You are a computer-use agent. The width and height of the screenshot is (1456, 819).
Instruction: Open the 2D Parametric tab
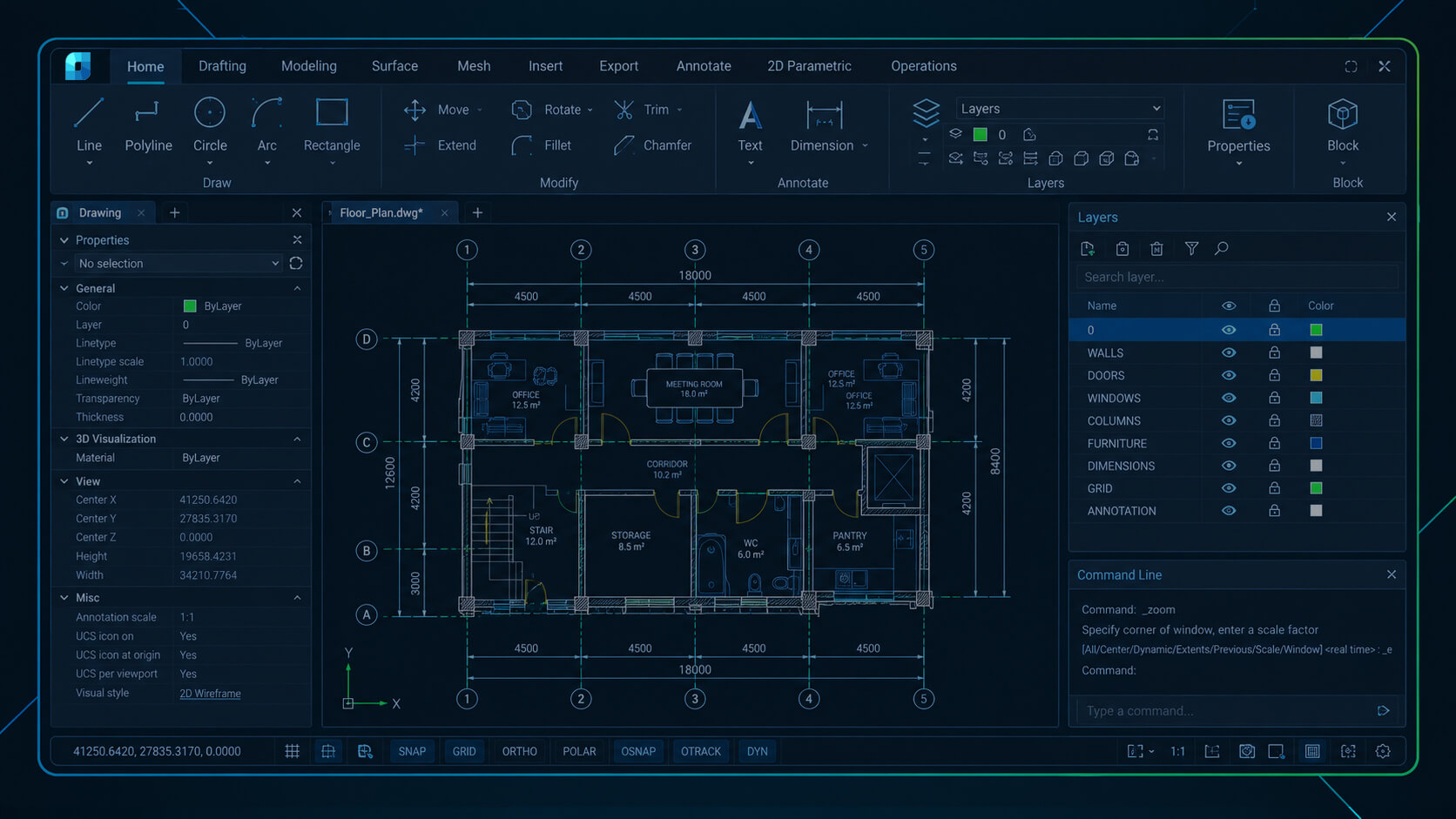(809, 66)
